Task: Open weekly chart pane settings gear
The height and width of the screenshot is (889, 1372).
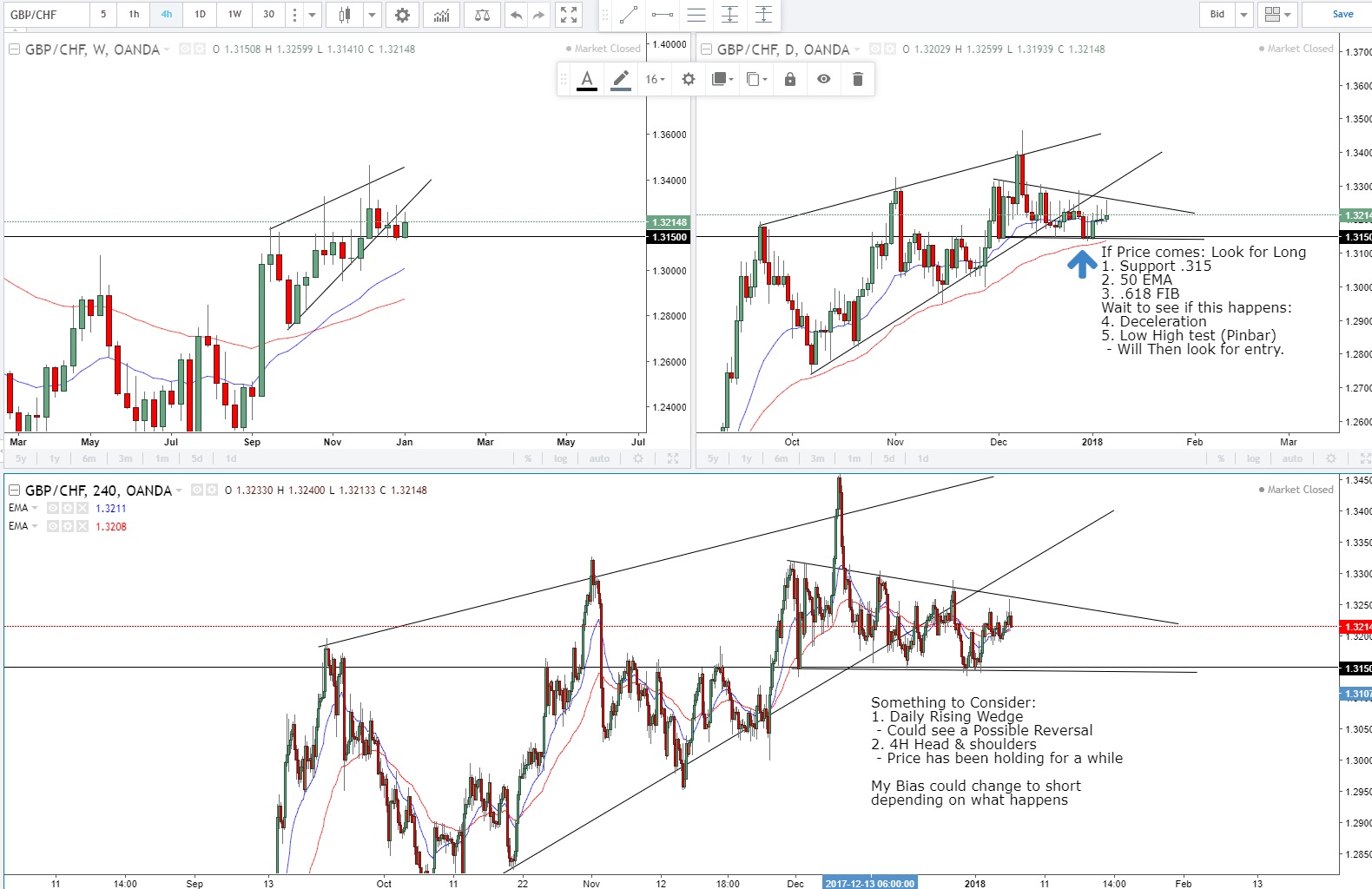Action: click(638, 458)
